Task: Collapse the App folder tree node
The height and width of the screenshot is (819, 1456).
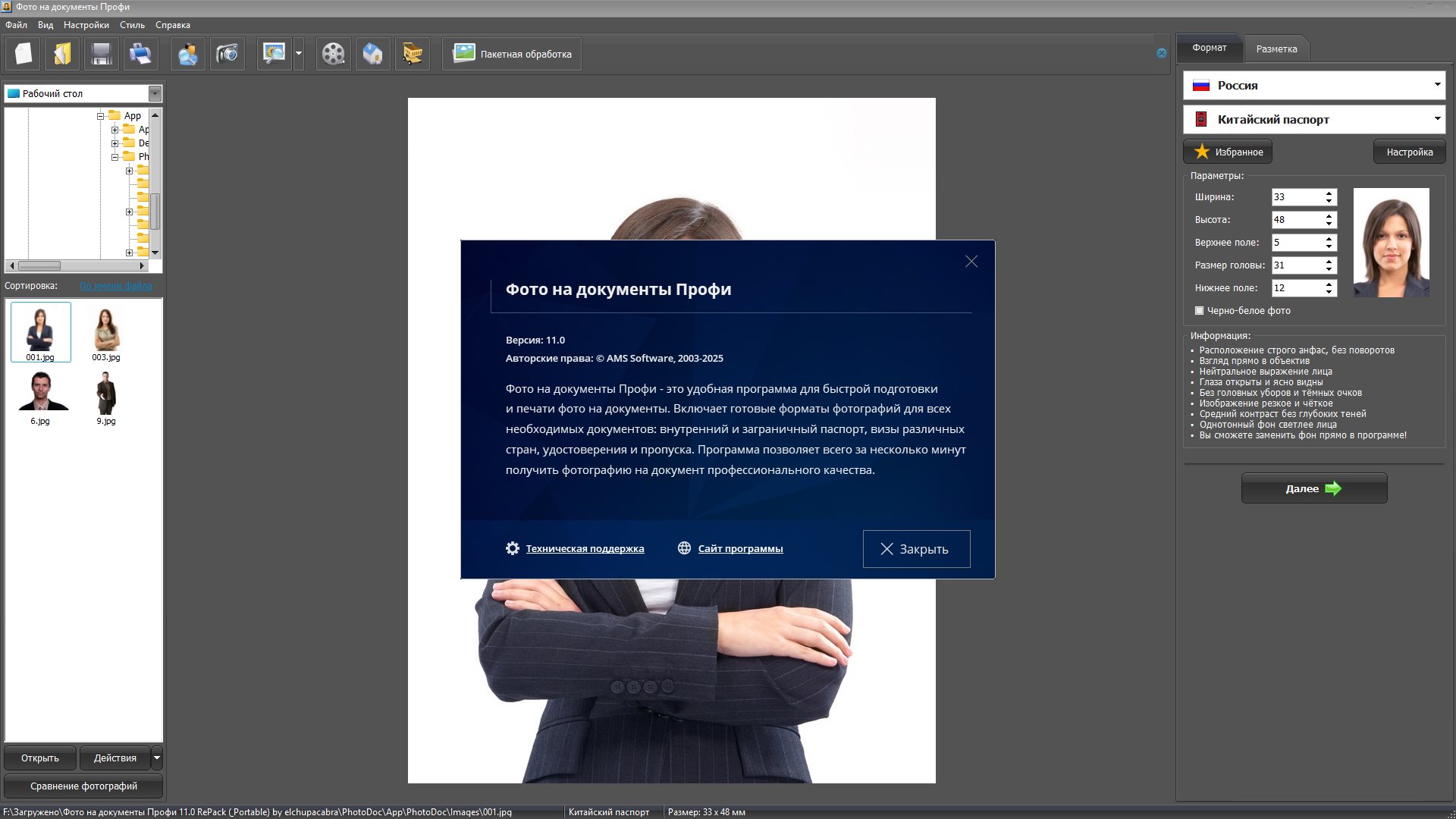Action: coord(100,116)
